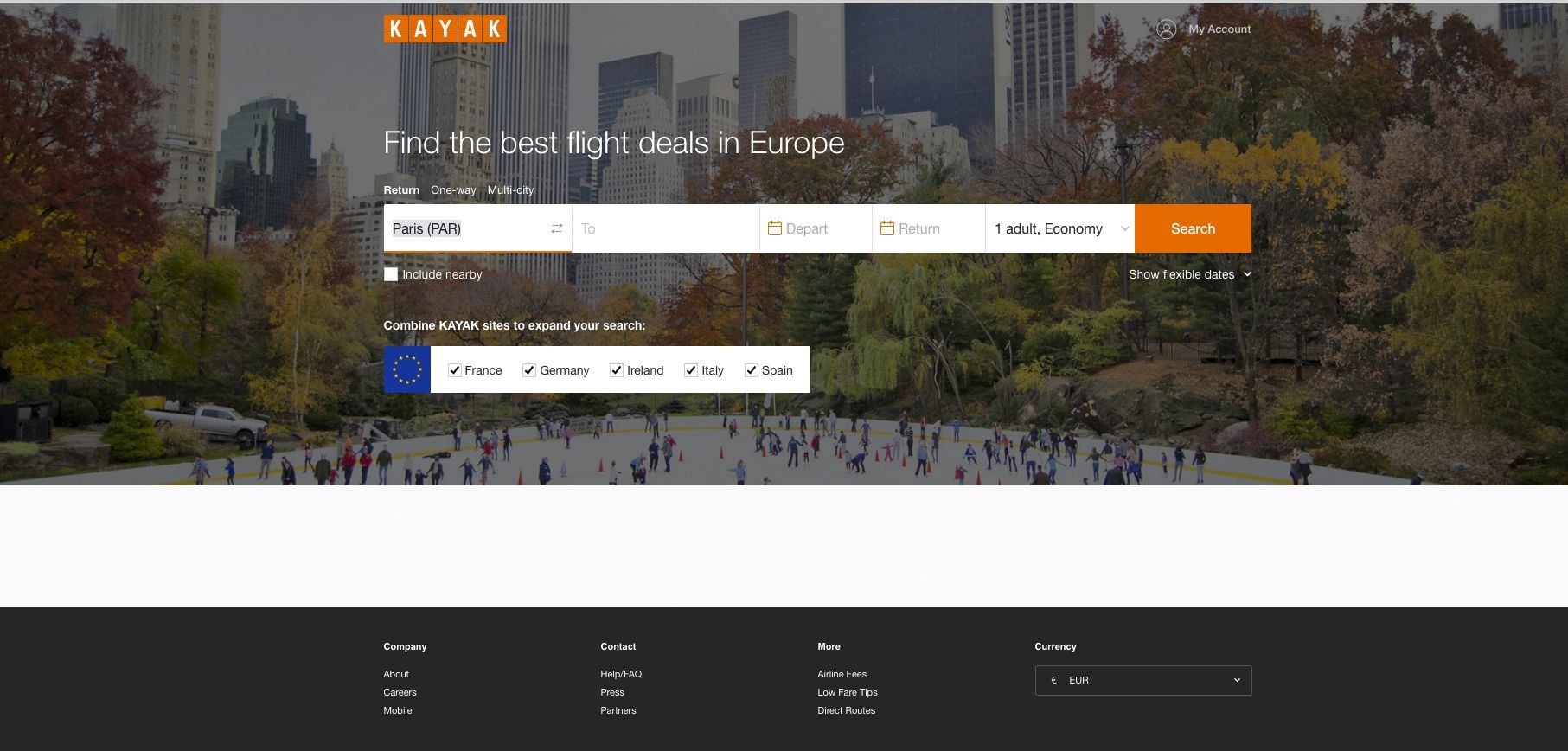Image resolution: width=1568 pixels, height=751 pixels.
Task: Click the KAYAK logo
Action: [445, 29]
